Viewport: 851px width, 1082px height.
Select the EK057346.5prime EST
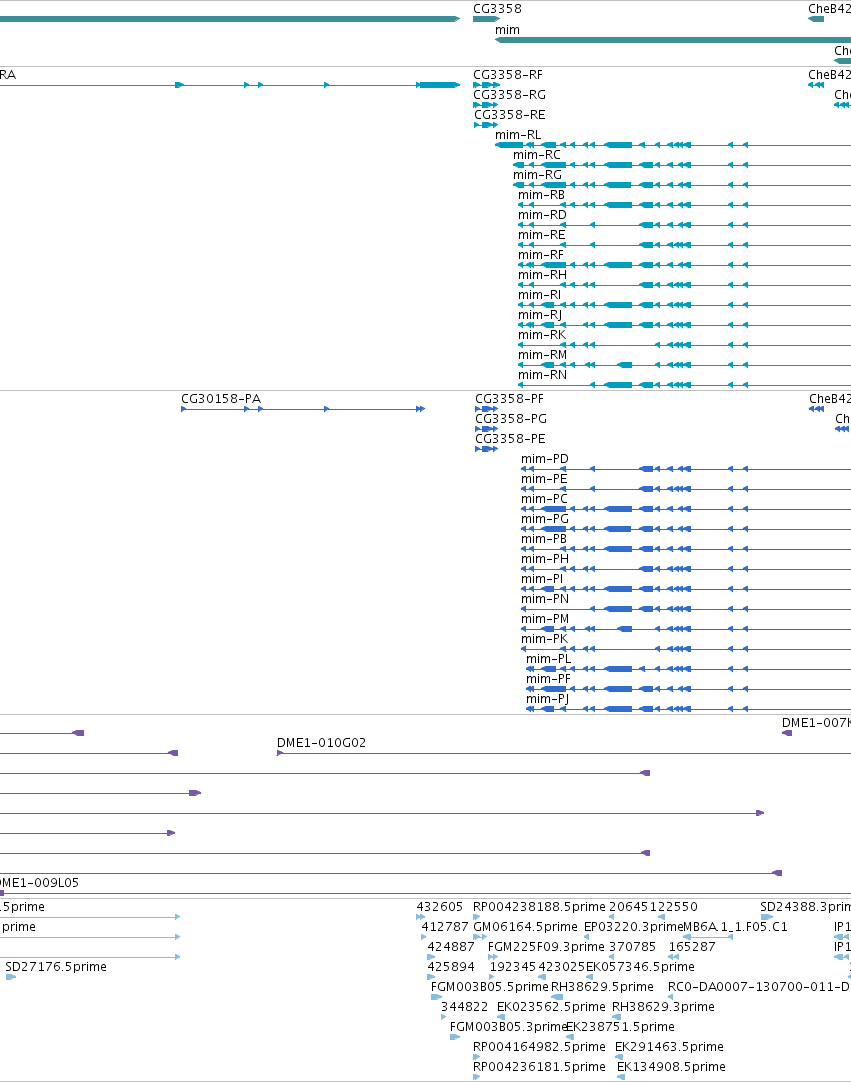640,967
